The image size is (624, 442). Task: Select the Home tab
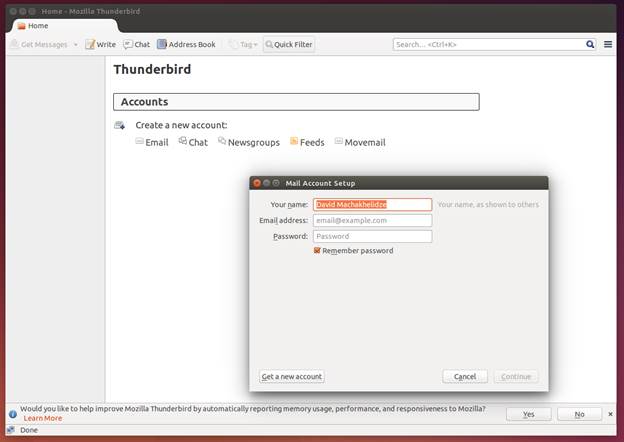coord(65,26)
